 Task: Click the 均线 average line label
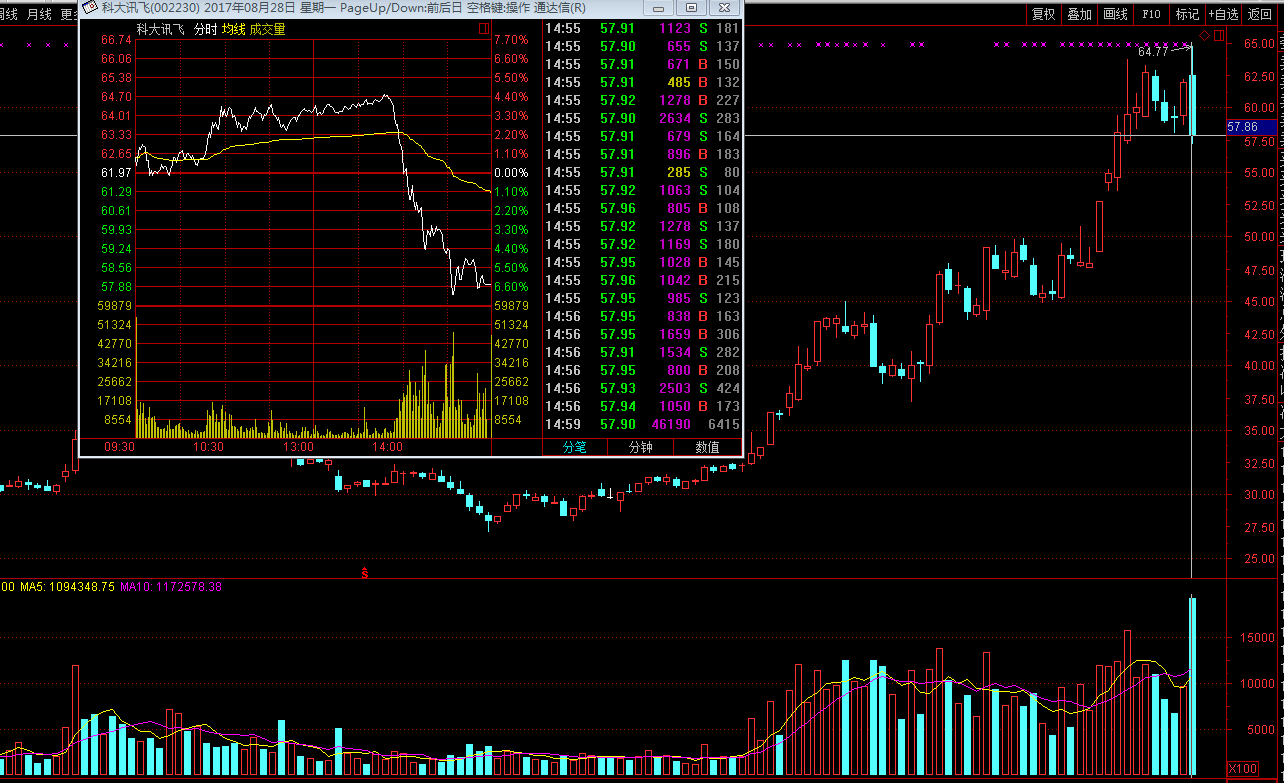(234, 30)
